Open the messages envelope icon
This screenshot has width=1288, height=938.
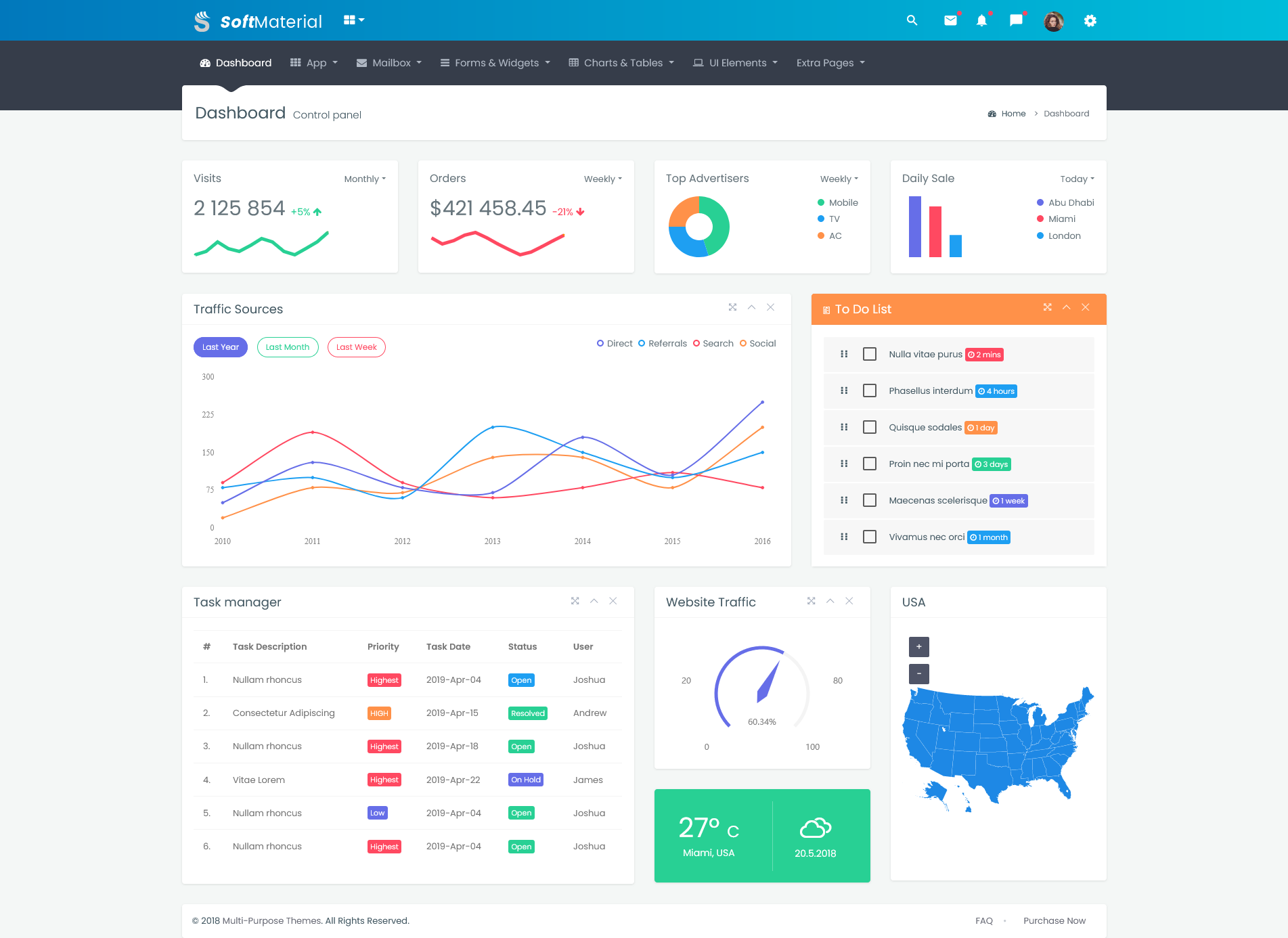950,20
